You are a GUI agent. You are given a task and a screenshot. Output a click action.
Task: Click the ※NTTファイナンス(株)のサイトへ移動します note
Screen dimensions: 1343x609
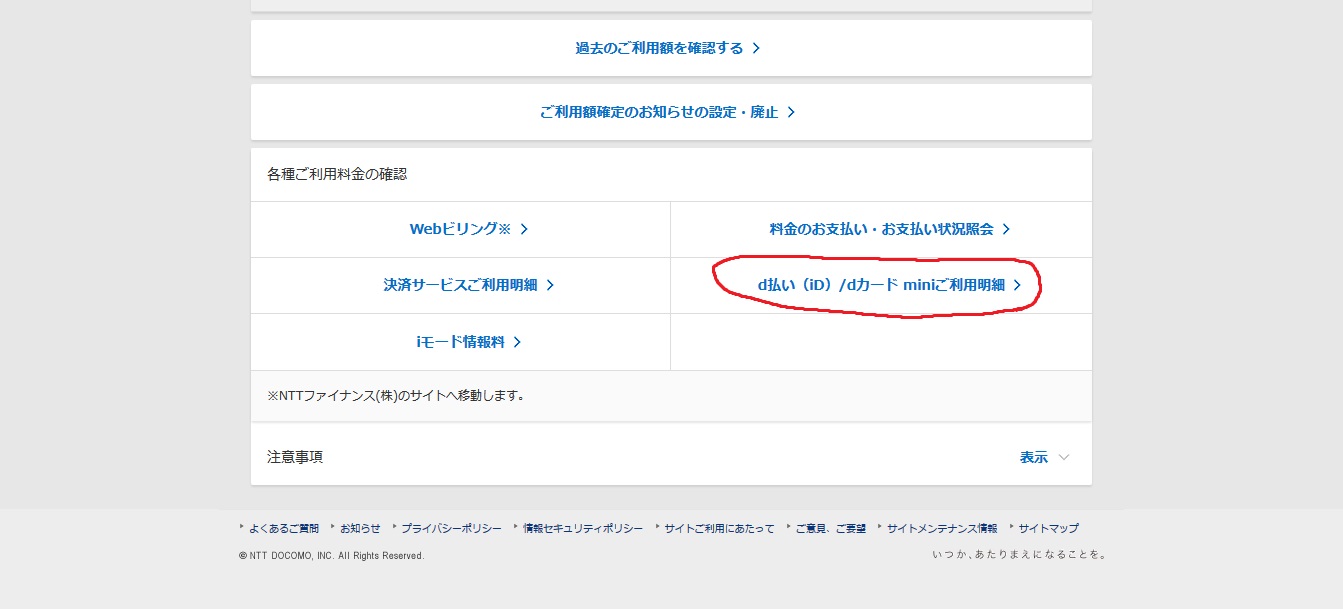tap(396, 396)
